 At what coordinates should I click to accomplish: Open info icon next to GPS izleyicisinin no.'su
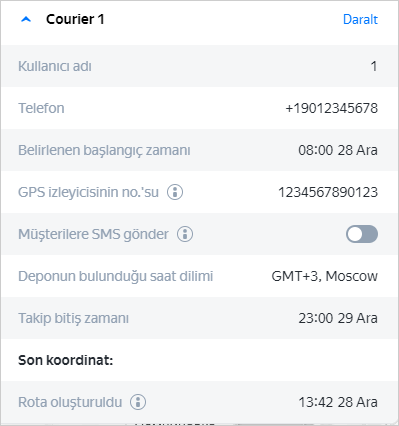point(175,192)
